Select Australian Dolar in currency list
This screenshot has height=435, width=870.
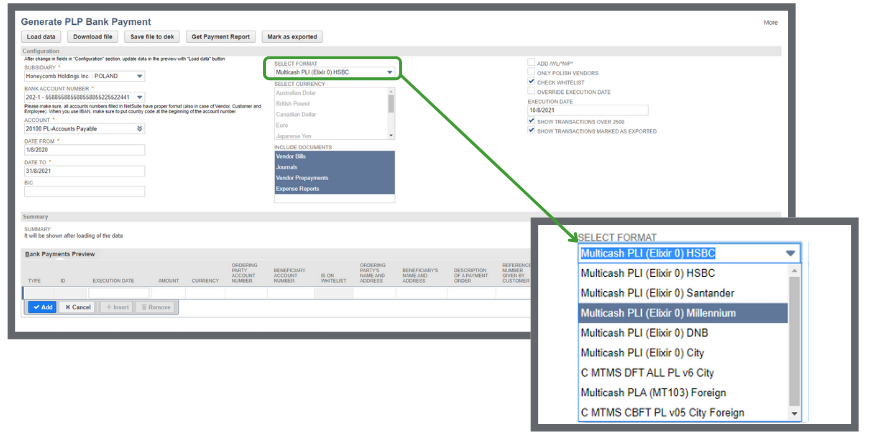pos(331,93)
